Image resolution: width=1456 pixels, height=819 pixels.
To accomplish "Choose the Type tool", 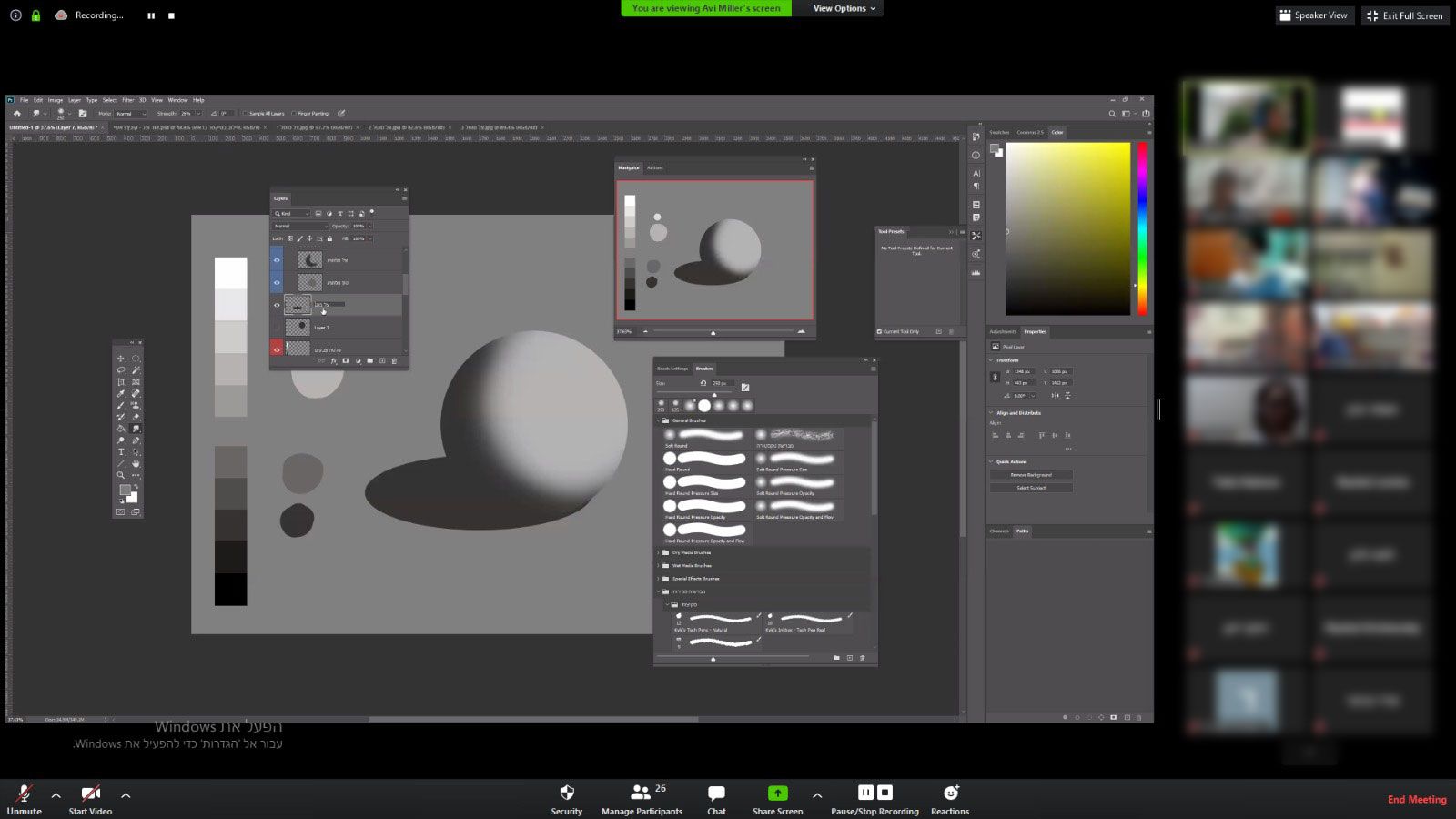I will 121,452.
